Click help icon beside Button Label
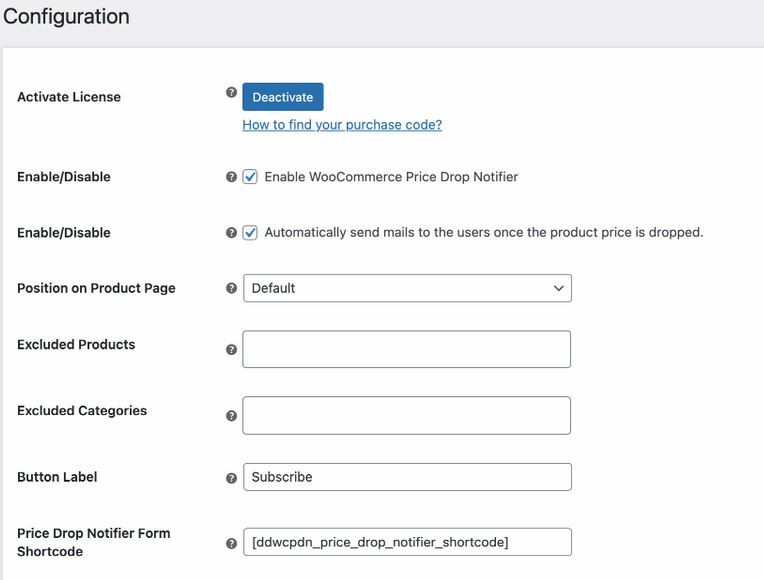This screenshot has width=764, height=580. 231,478
